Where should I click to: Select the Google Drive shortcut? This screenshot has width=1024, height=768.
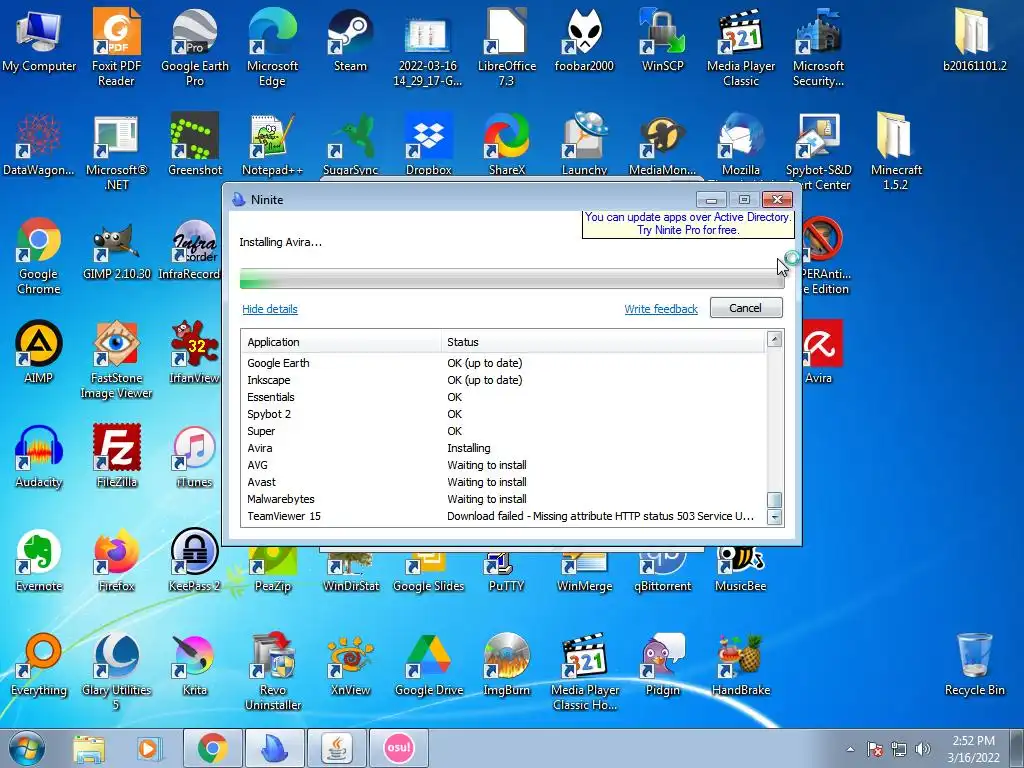coord(428,665)
